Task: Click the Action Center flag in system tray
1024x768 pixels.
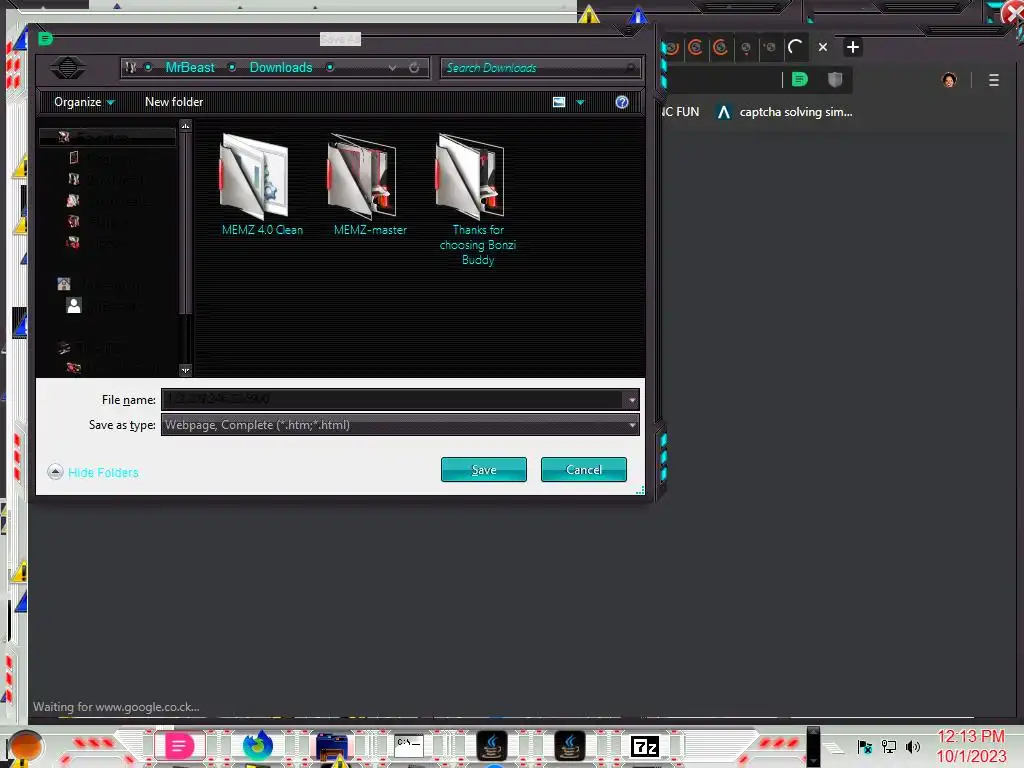Action: [x=864, y=746]
